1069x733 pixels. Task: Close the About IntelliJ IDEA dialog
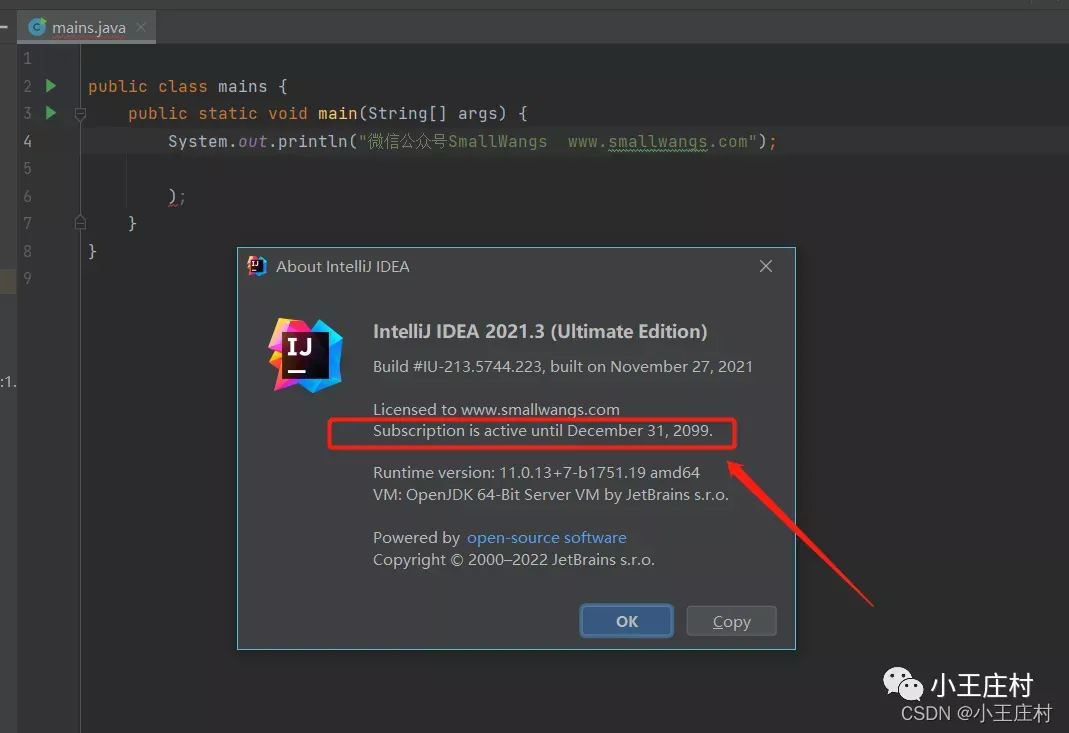pos(766,266)
